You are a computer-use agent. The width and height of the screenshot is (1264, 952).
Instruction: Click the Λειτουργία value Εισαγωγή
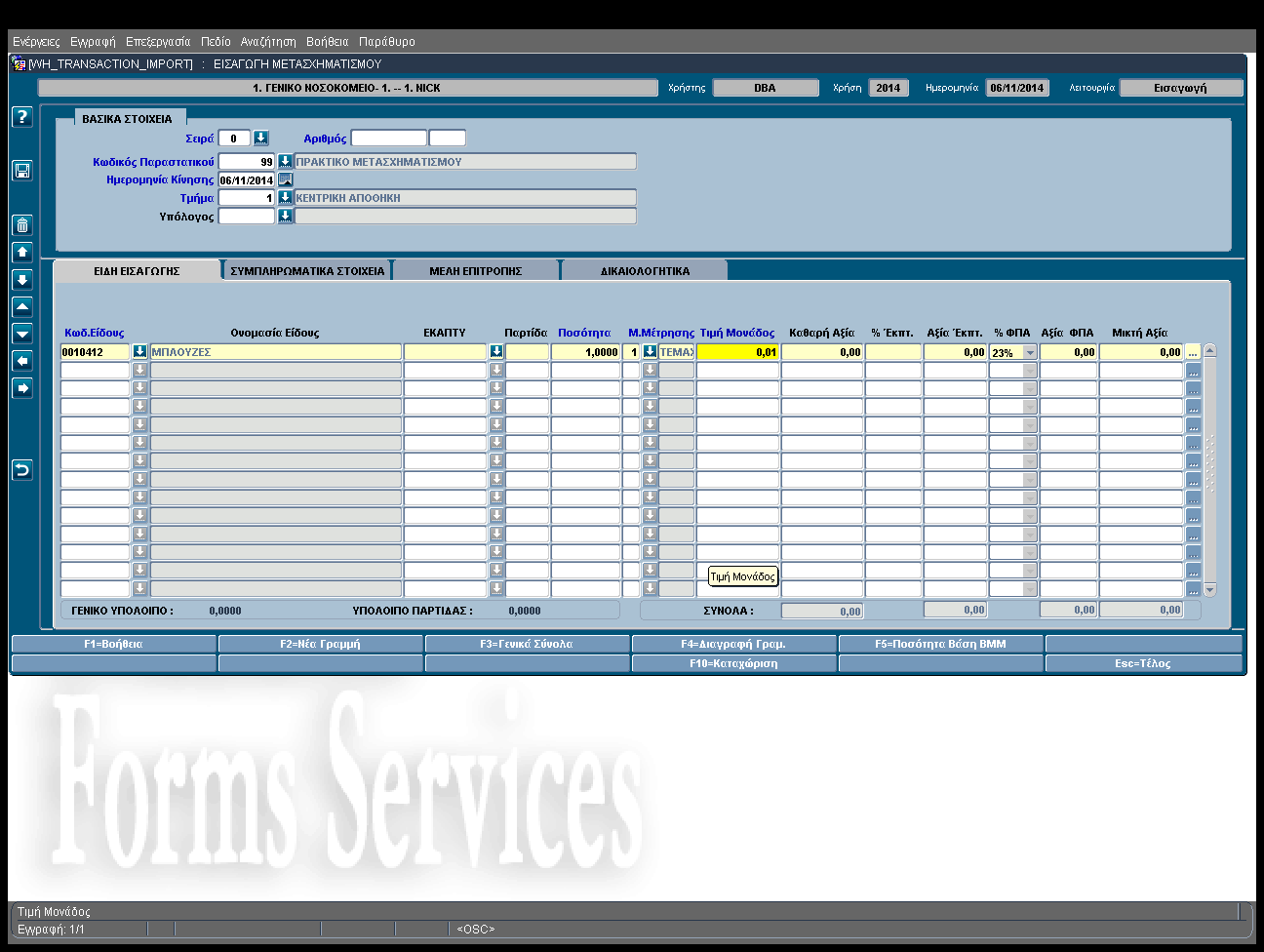1180,88
